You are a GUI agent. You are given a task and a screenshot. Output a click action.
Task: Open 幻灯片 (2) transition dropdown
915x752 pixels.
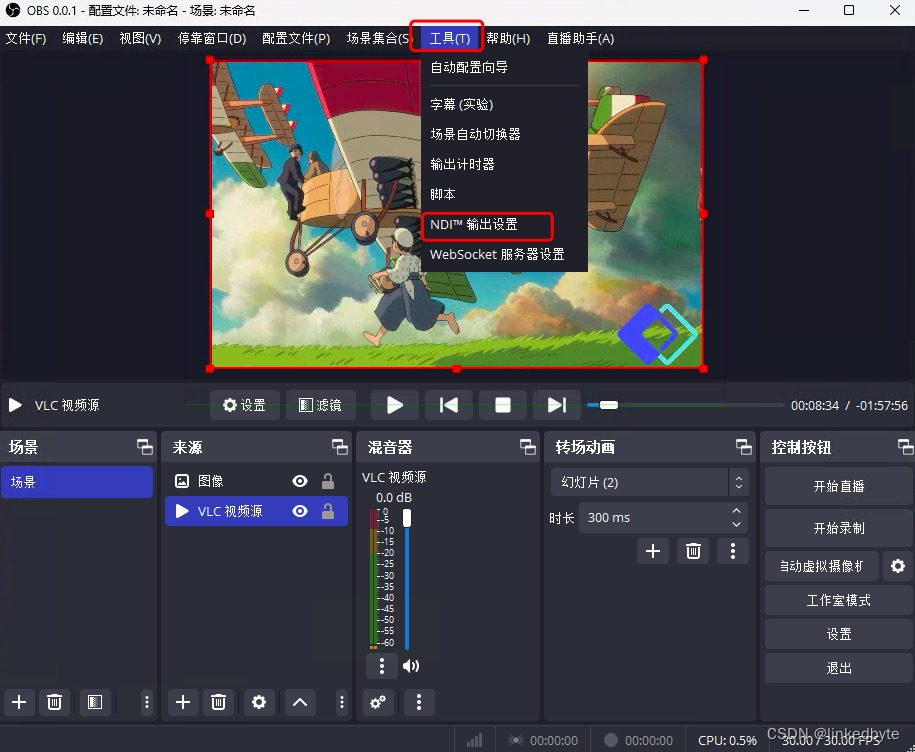tap(649, 482)
